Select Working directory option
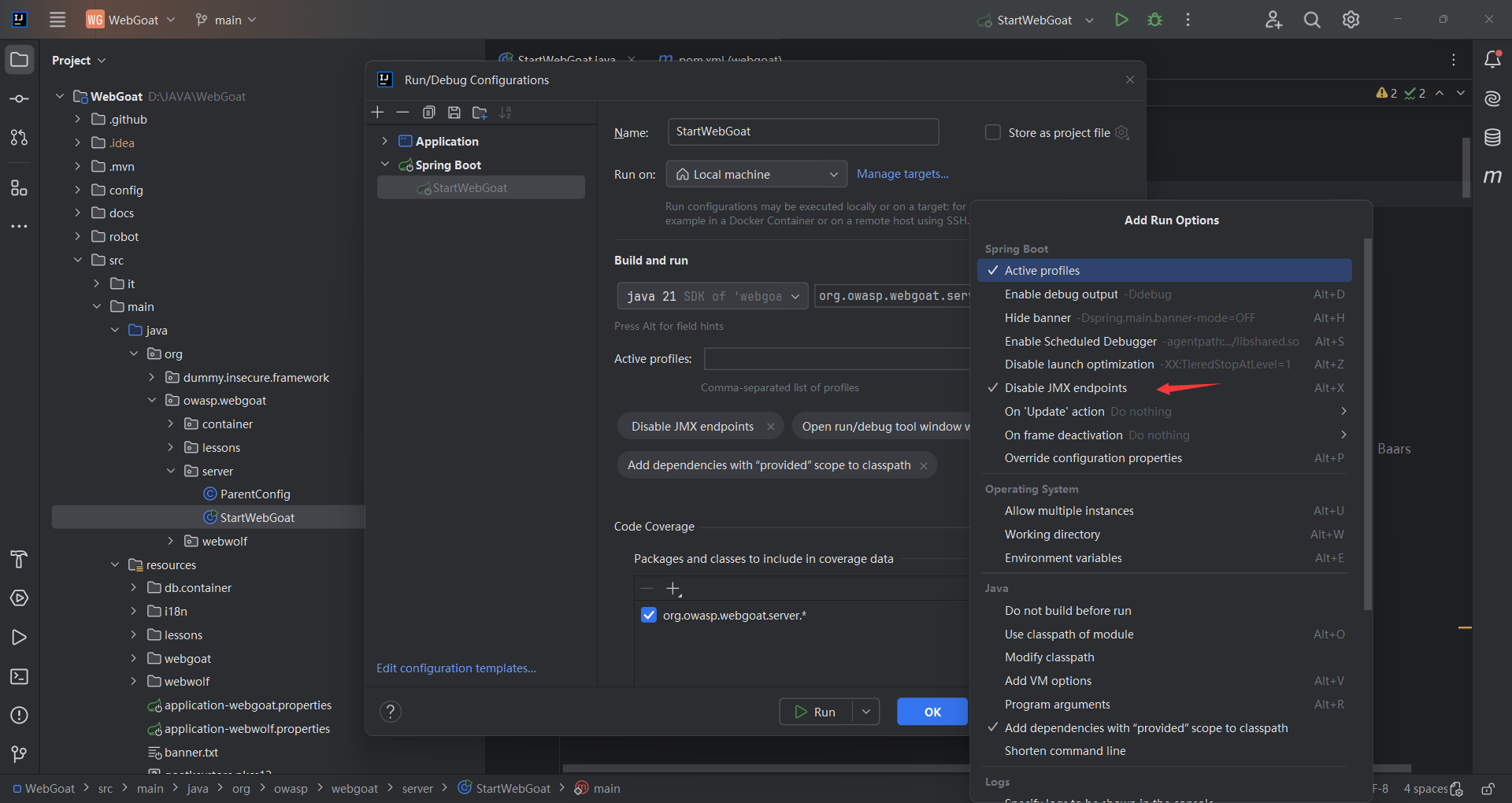 [1165, 535]
